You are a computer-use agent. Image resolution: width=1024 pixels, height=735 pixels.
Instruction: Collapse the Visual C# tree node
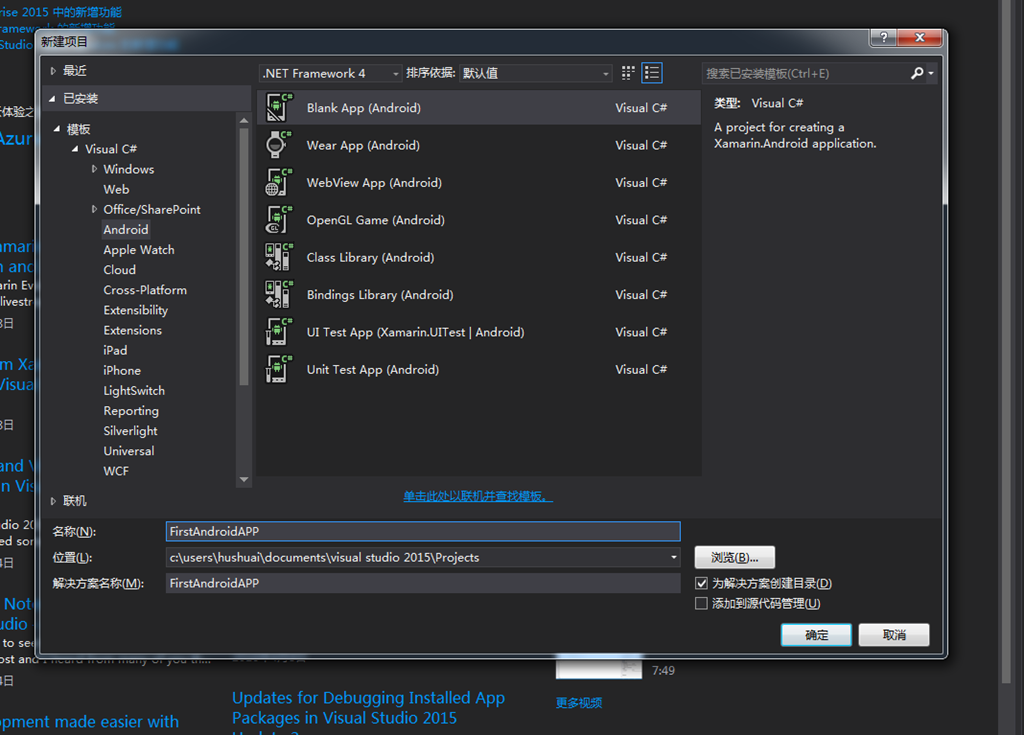[x=75, y=149]
